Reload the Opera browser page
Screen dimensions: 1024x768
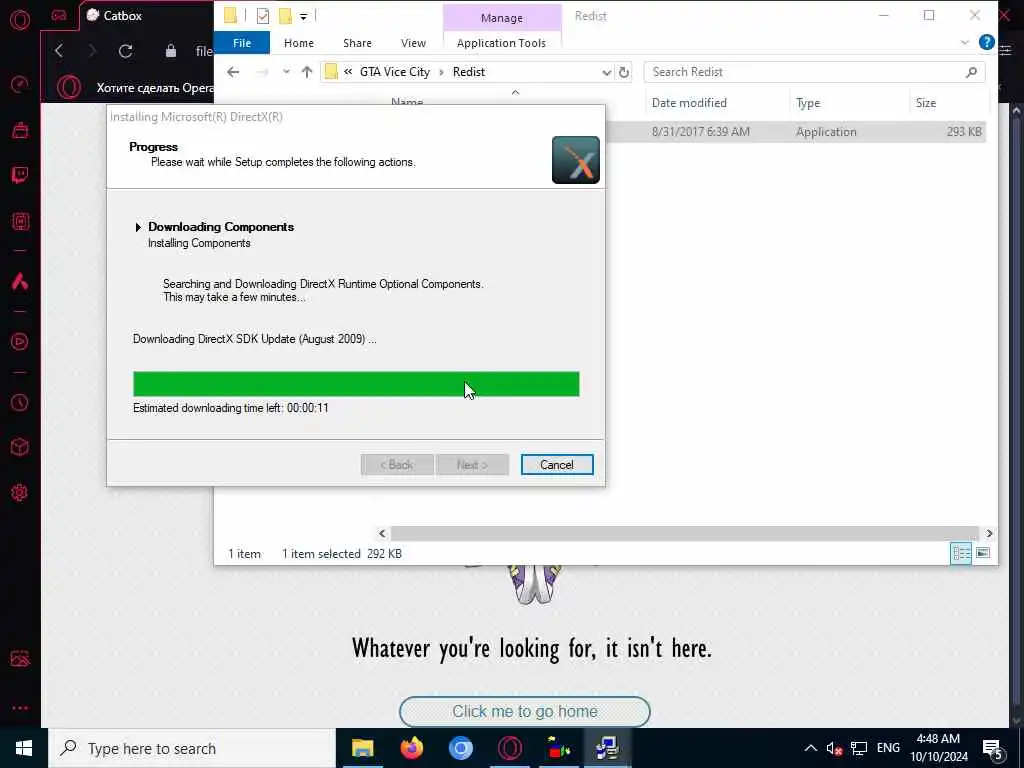125,51
